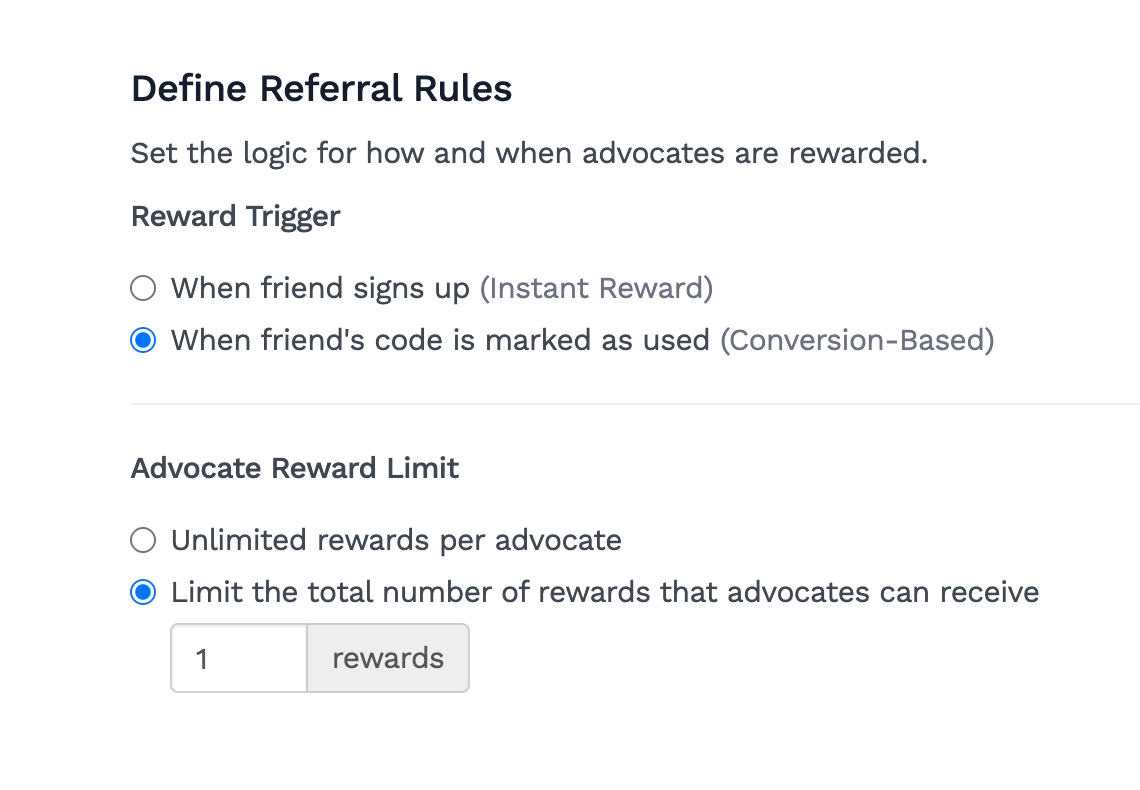Viewport: 1140px width, 790px height.
Task: Click the words 'advocates can receive' in the limit label
Action: click(883, 593)
